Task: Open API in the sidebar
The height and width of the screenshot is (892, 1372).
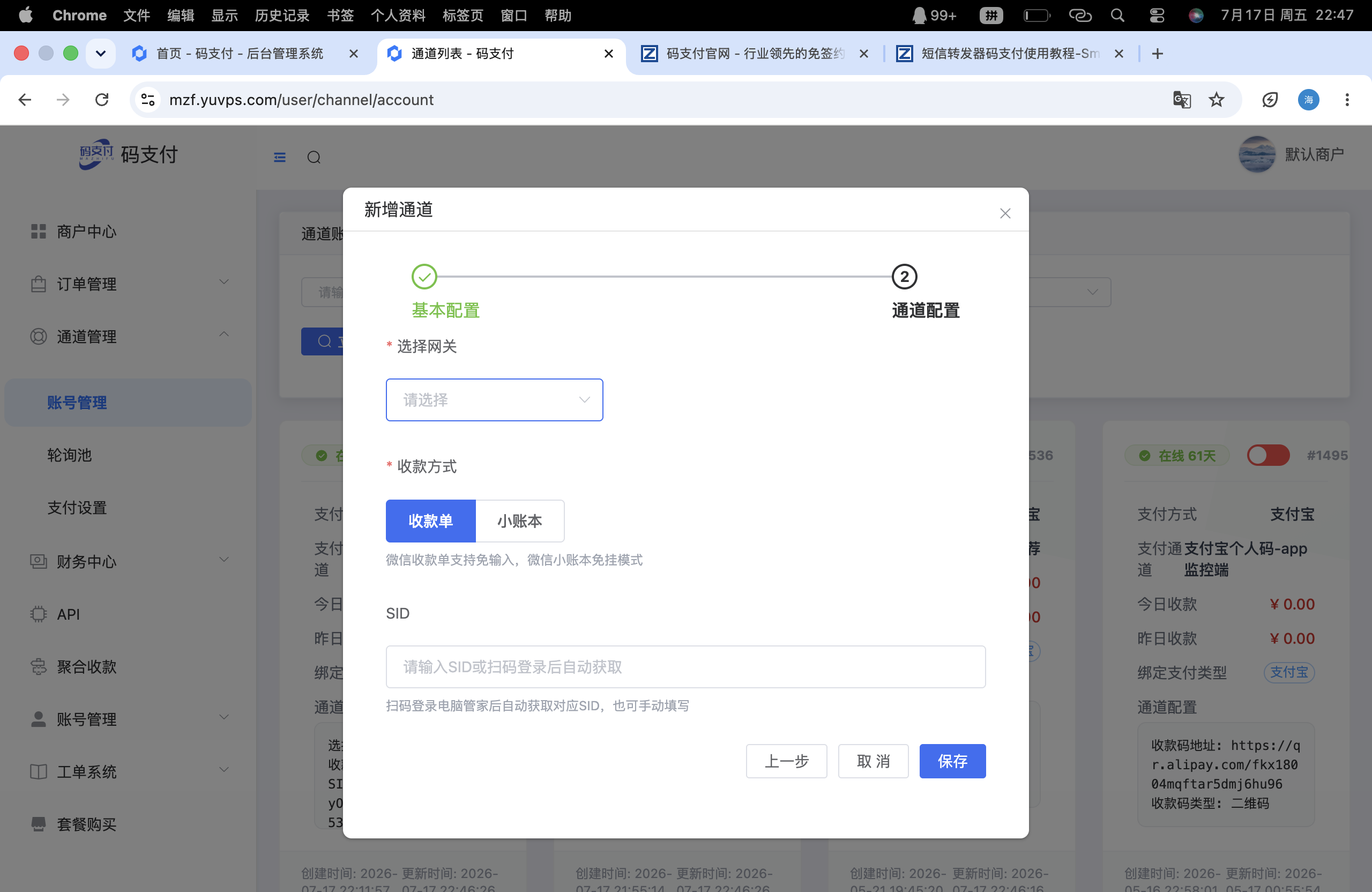Action: (128, 614)
